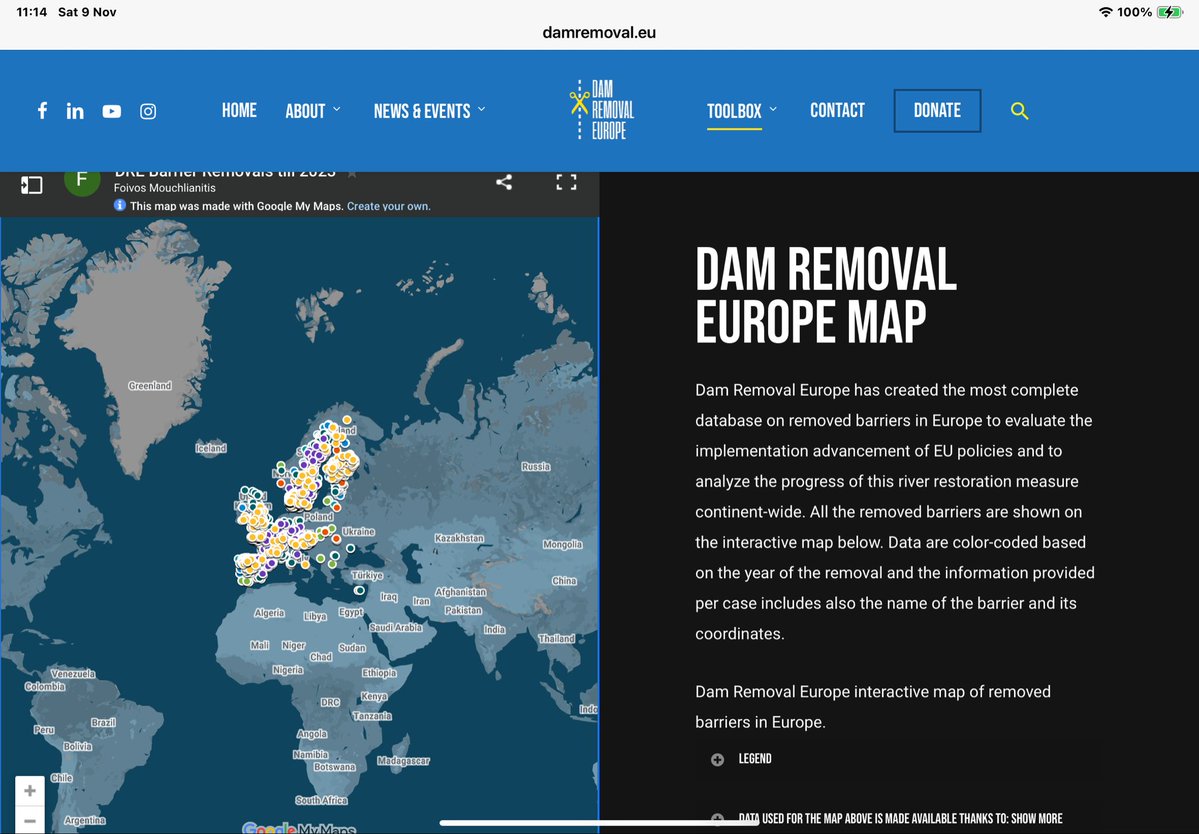Expand the Toolbox dropdown menu
The height and width of the screenshot is (834, 1199).
pyautogui.click(x=741, y=111)
